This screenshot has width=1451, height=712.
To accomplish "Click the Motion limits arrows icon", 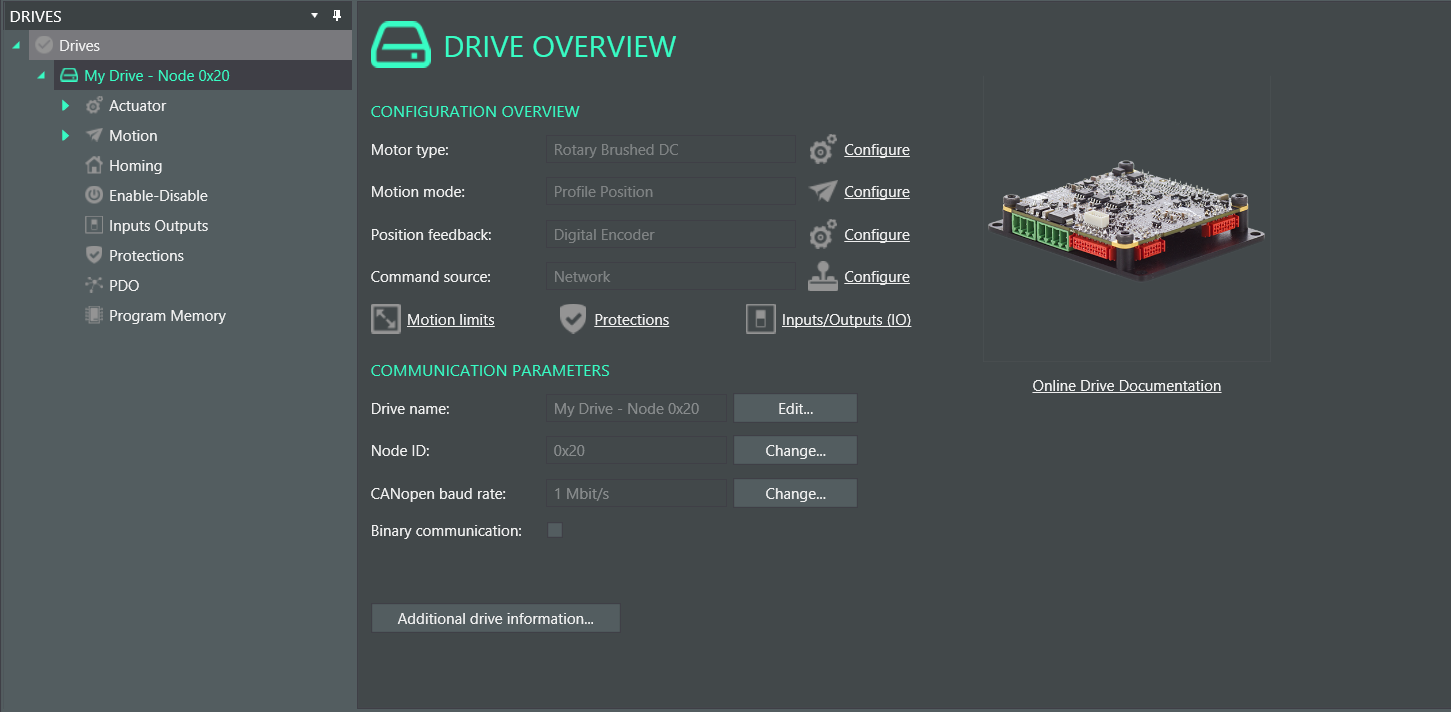I will pyautogui.click(x=385, y=320).
